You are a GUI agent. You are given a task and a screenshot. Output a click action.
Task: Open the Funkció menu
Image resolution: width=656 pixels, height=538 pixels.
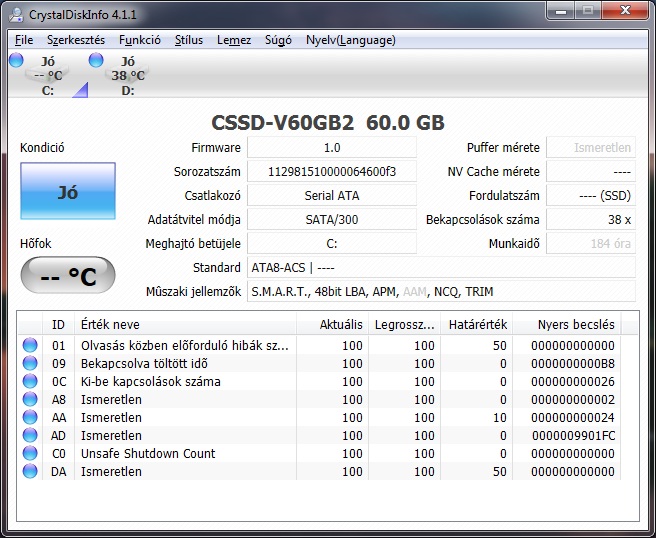pos(140,40)
